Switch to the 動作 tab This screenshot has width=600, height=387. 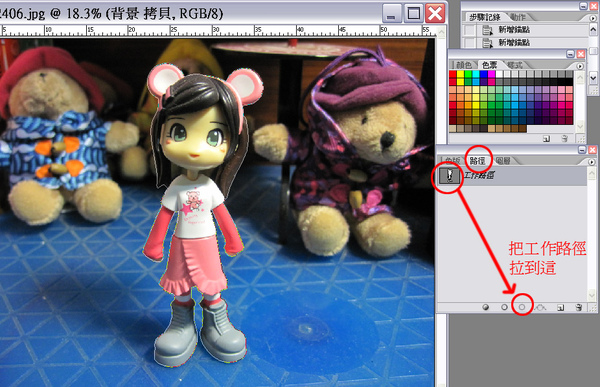(518, 17)
